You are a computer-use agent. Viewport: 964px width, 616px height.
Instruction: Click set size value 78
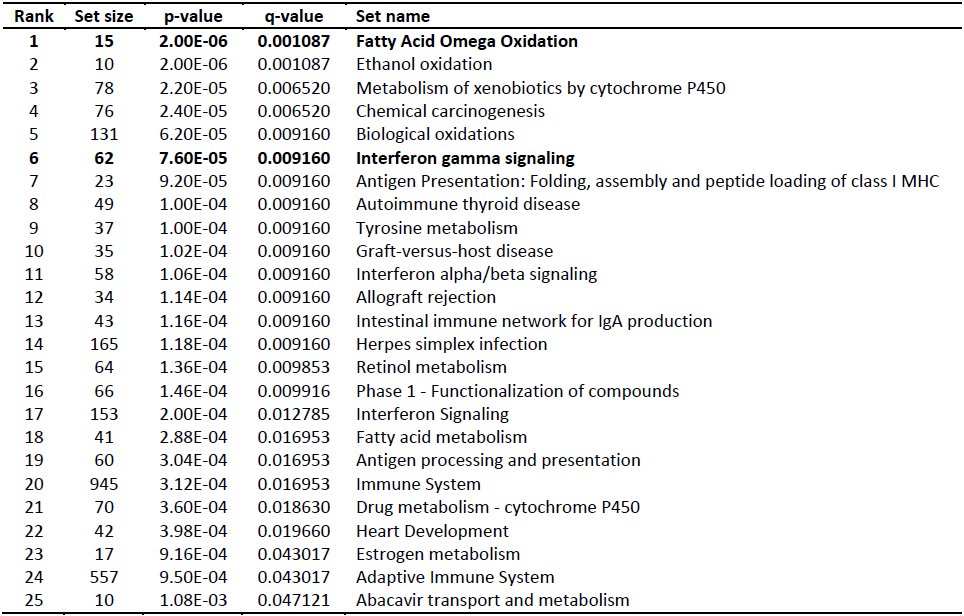click(x=104, y=88)
